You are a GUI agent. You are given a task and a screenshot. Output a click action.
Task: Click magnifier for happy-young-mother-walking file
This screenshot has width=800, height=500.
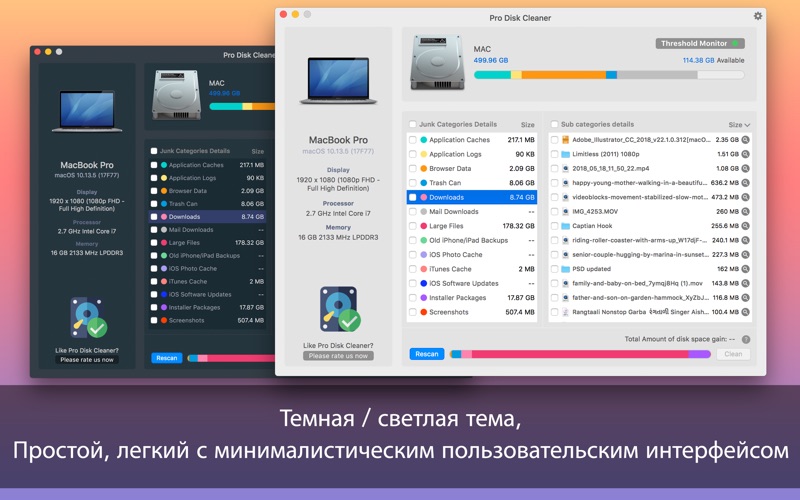point(745,183)
